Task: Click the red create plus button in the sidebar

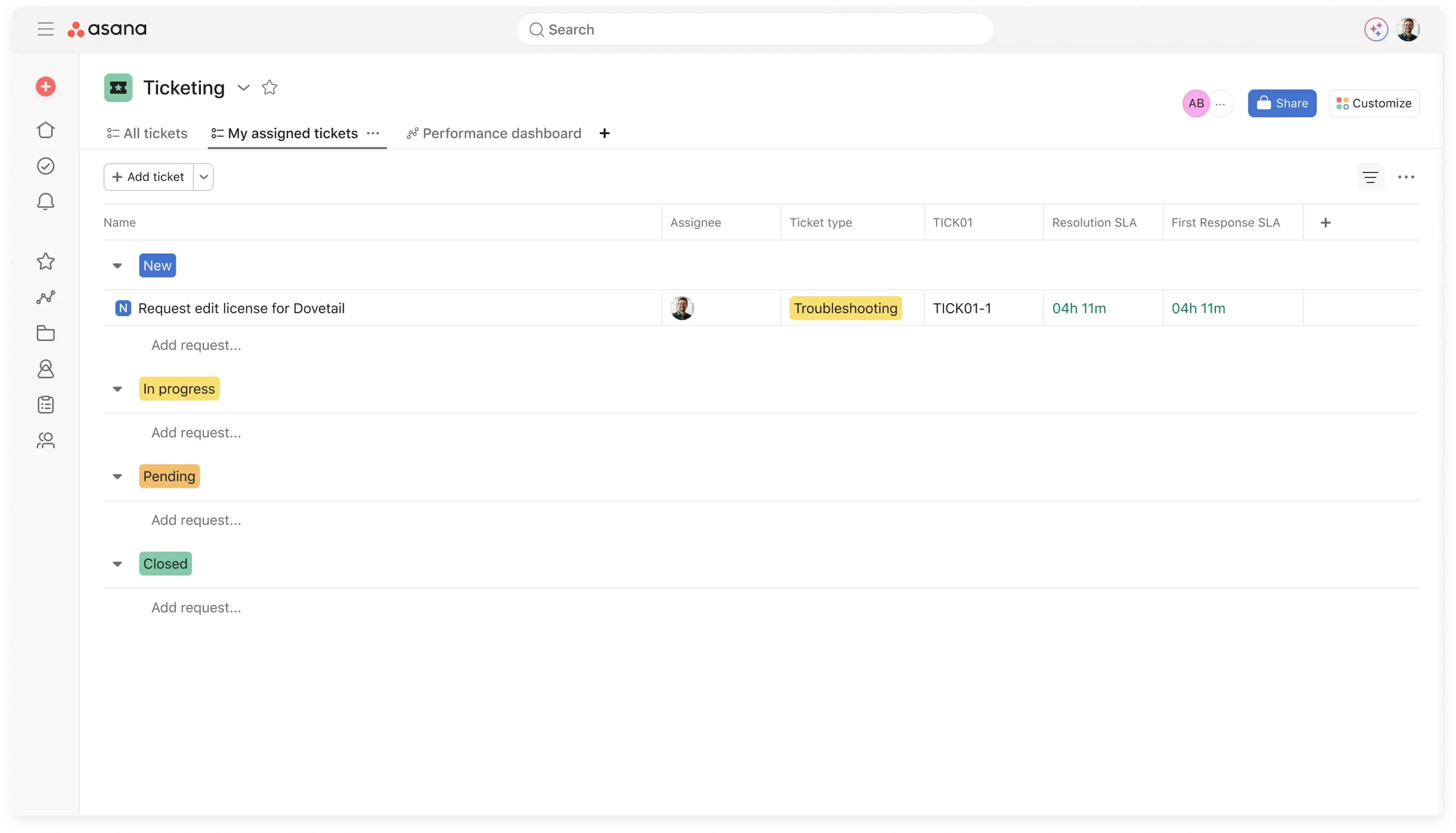Action: 45,87
